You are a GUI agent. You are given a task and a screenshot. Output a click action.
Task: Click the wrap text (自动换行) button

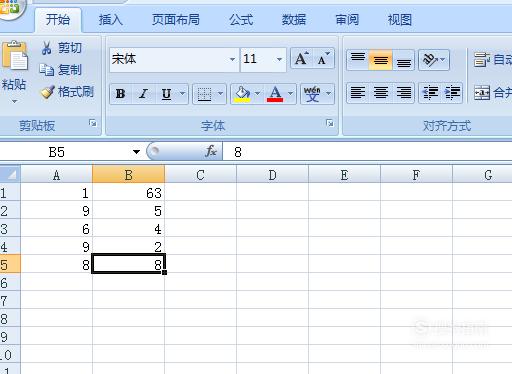[x=492, y=60]
